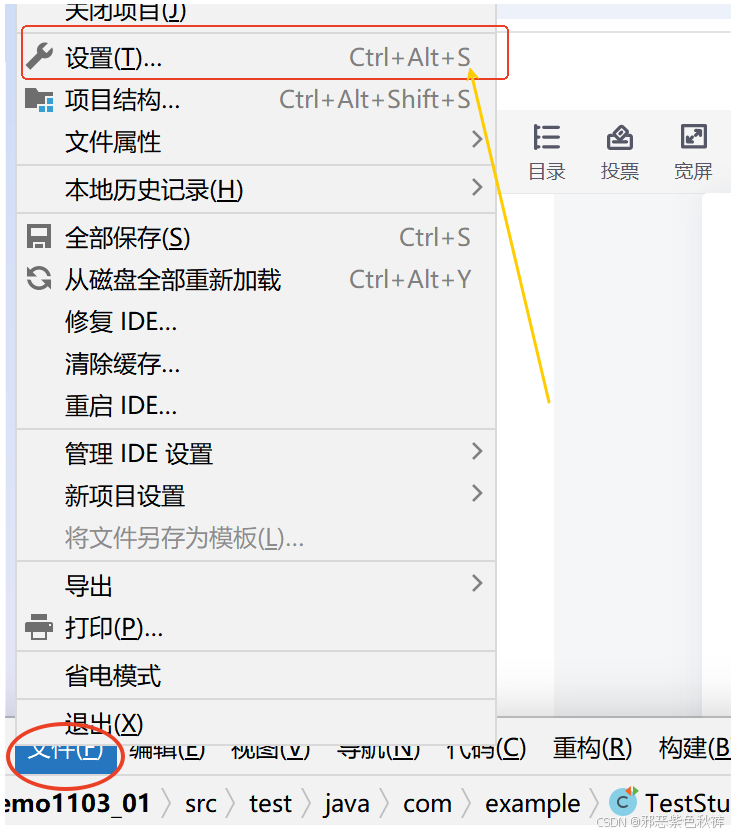
Task: Click the example breadcrumb segment
Action: click(532, 804)
